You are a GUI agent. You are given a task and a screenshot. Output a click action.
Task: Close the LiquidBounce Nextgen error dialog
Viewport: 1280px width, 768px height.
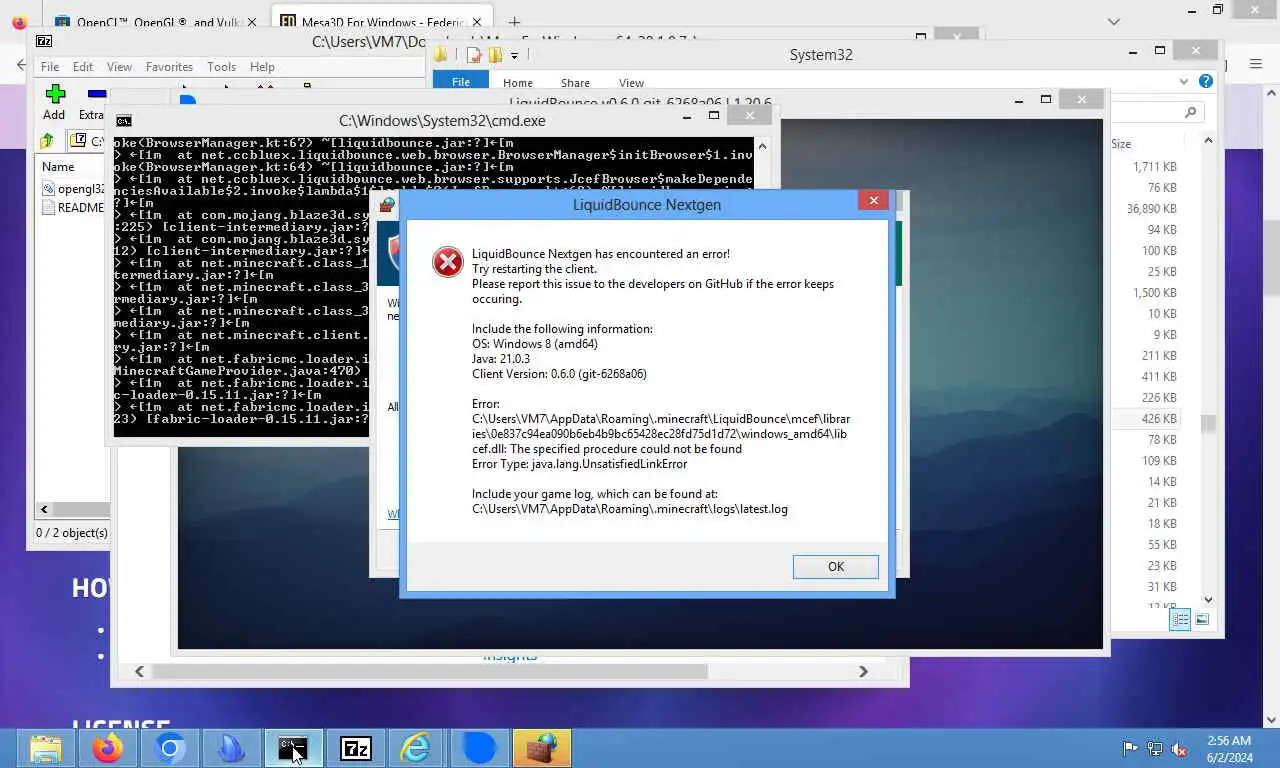[x=873, y=201]
